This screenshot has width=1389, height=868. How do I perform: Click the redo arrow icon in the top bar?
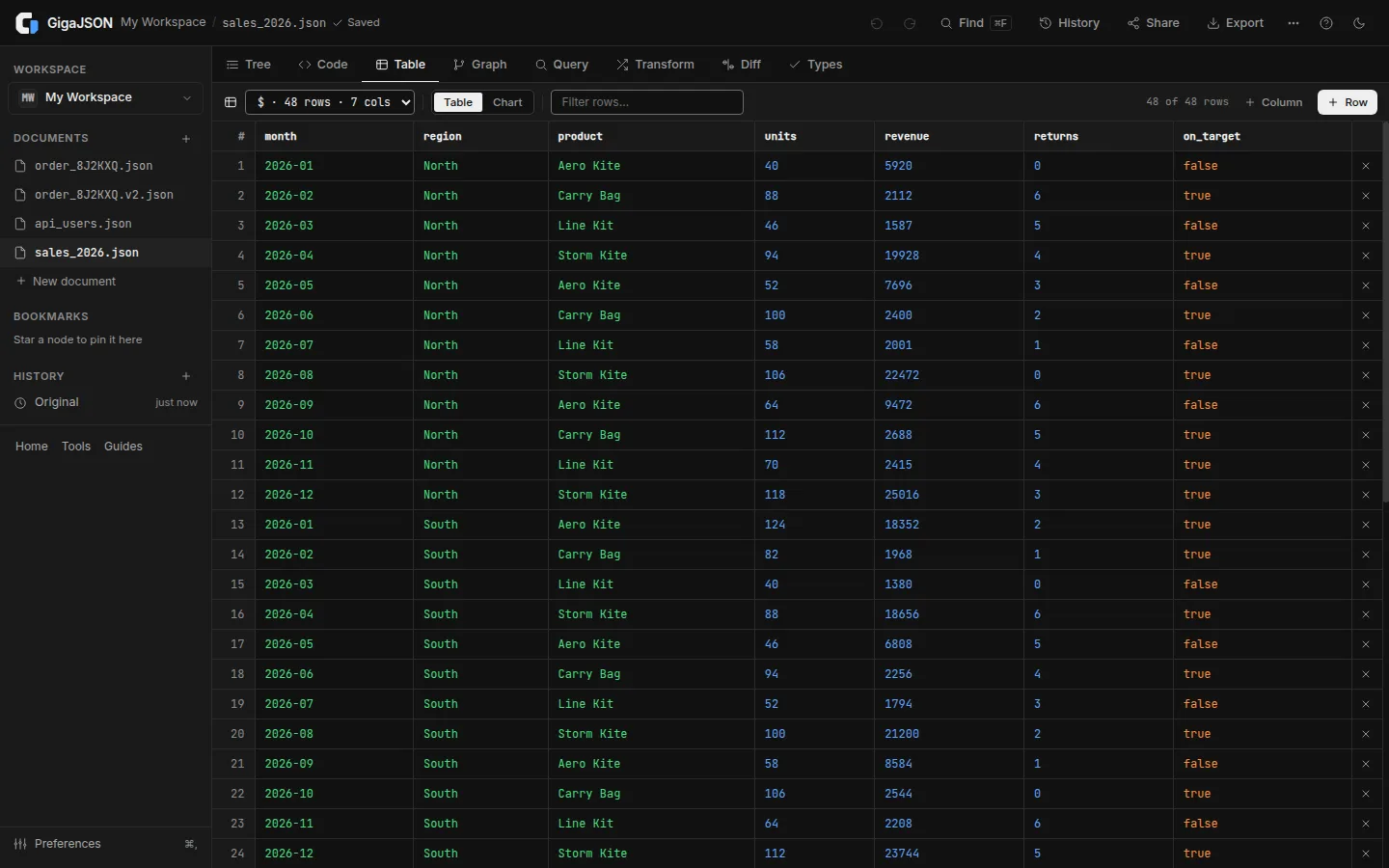click(x=910, y=23)
